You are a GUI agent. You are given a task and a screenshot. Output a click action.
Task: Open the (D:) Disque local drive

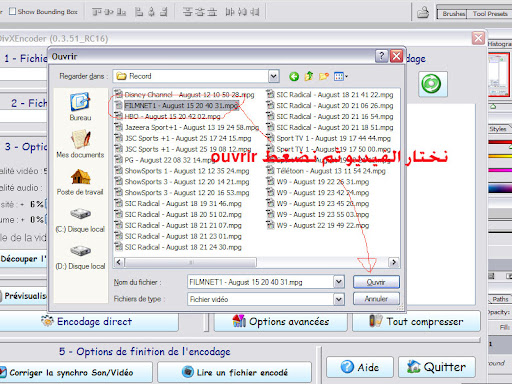[x=80, y=257]
